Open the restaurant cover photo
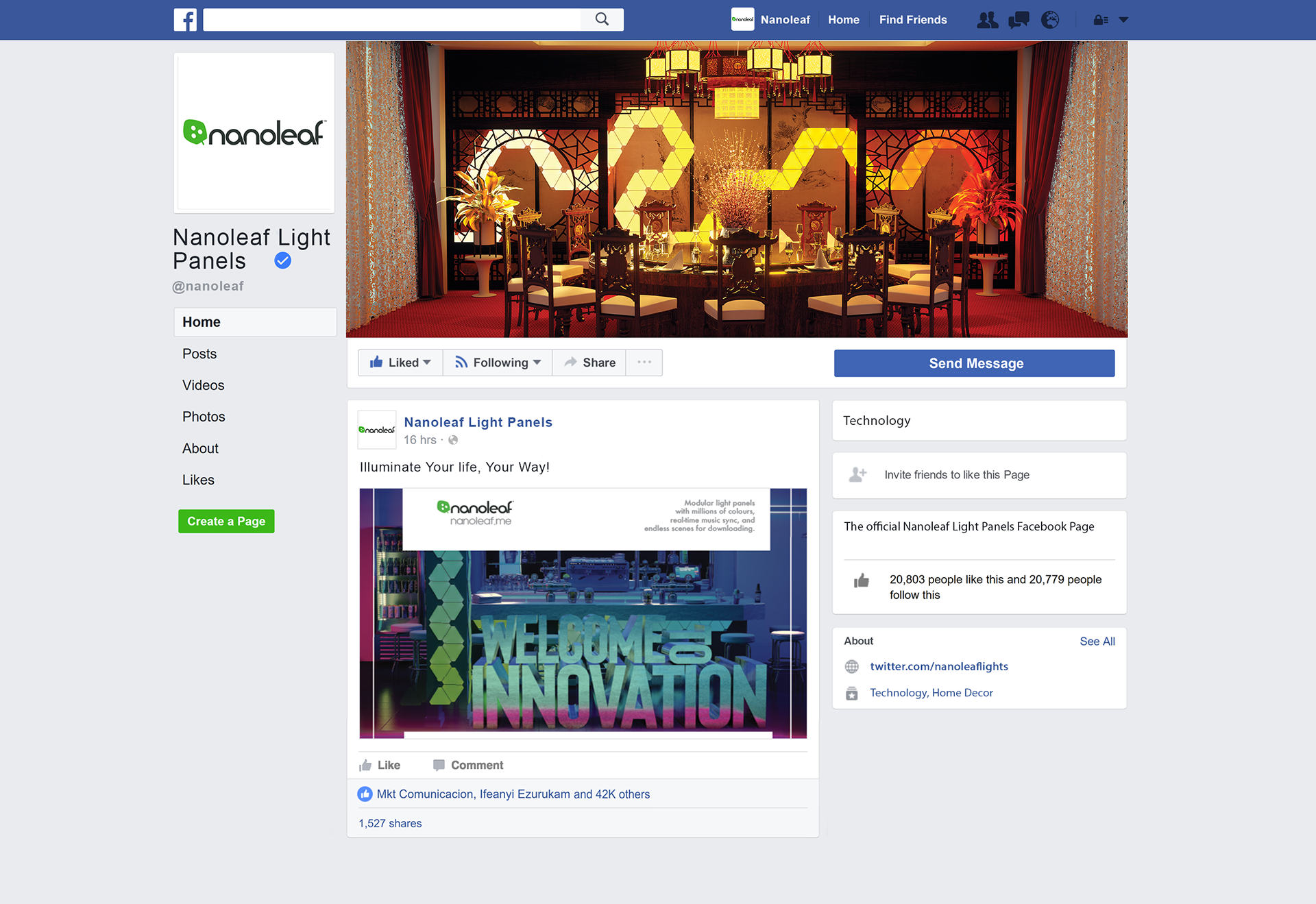 (737, 189)
